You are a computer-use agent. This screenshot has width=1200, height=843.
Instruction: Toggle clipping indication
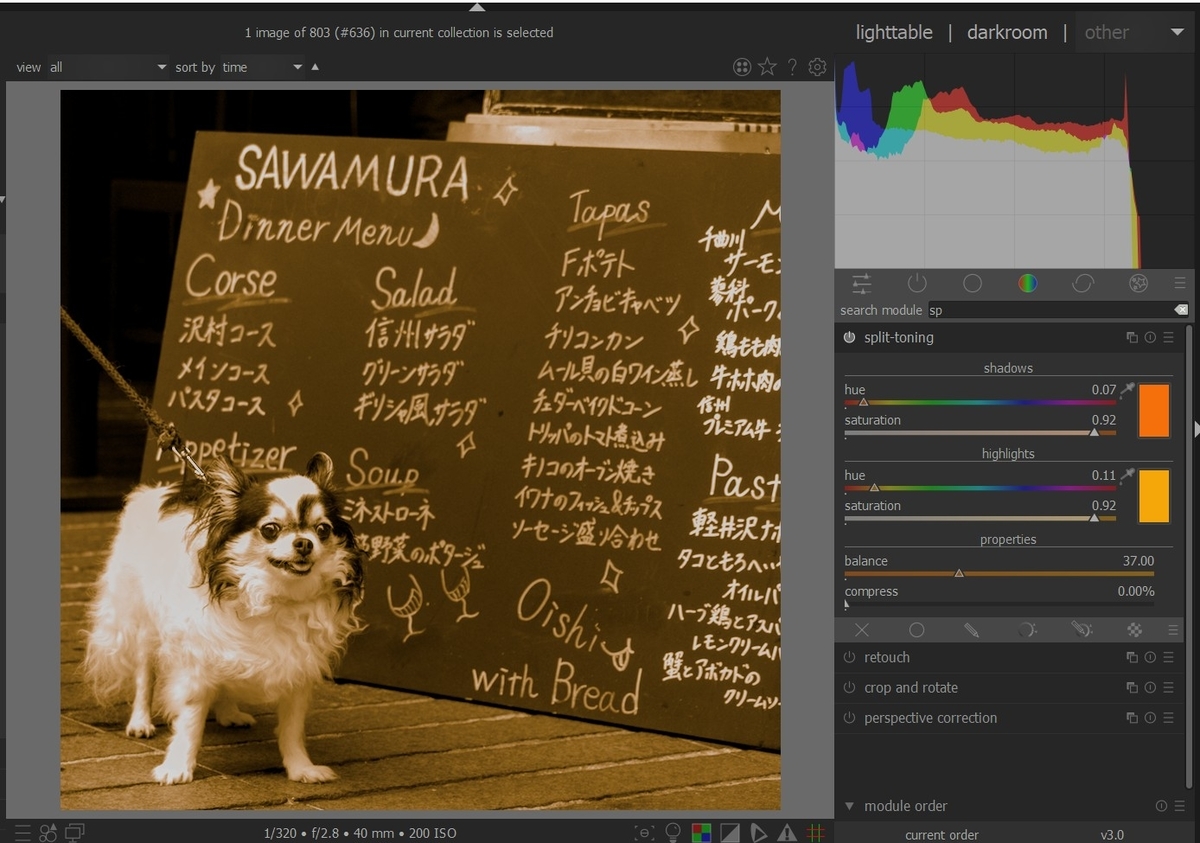point(730,832)
